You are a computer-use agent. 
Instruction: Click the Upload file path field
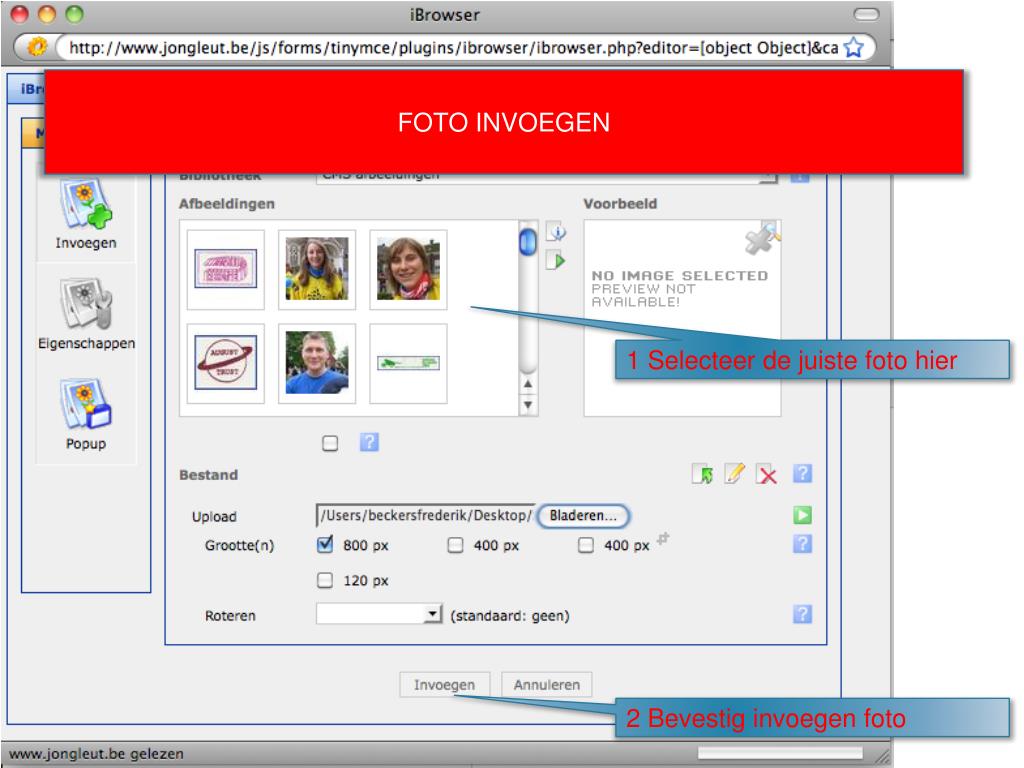[425, 515]
